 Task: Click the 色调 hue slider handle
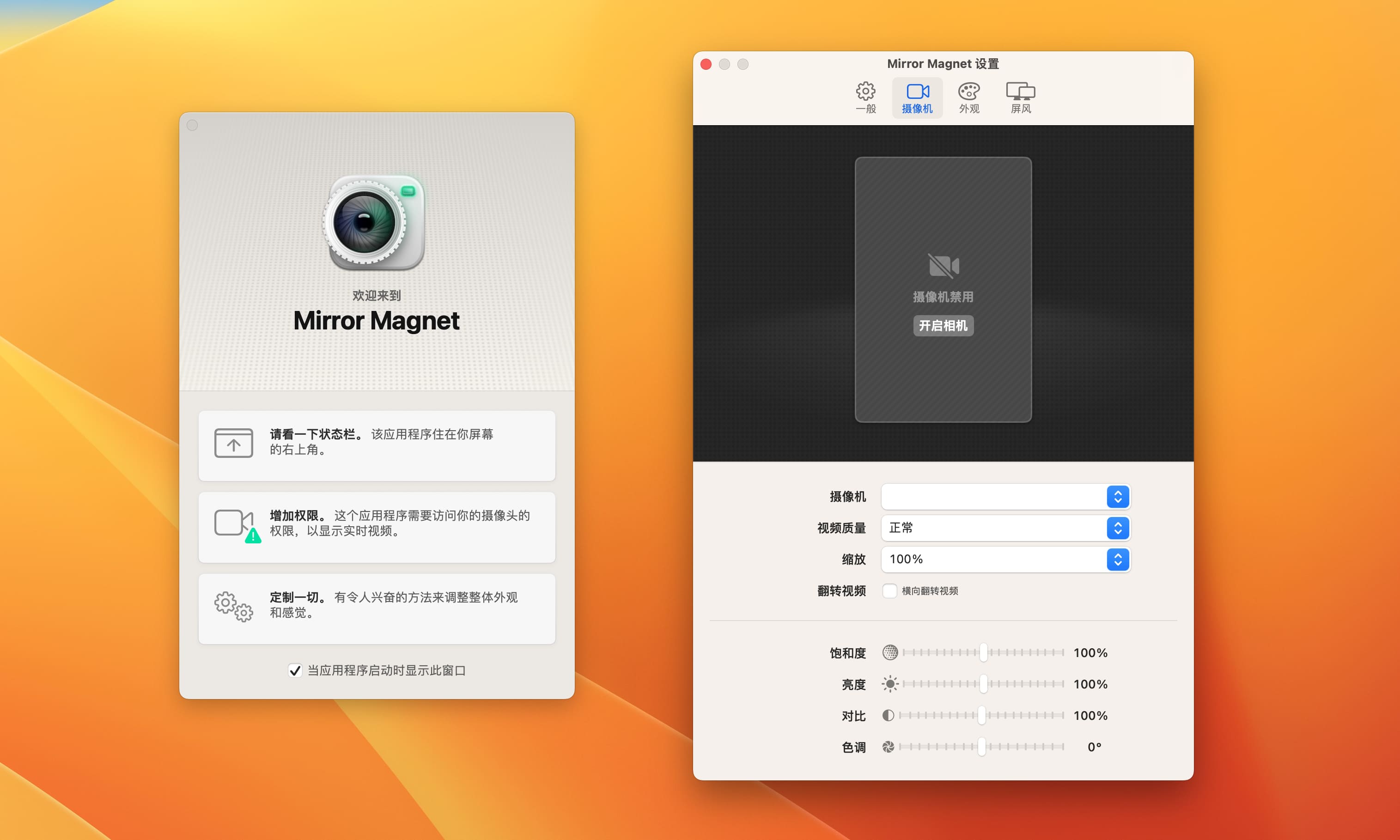(x=982, y=747)
